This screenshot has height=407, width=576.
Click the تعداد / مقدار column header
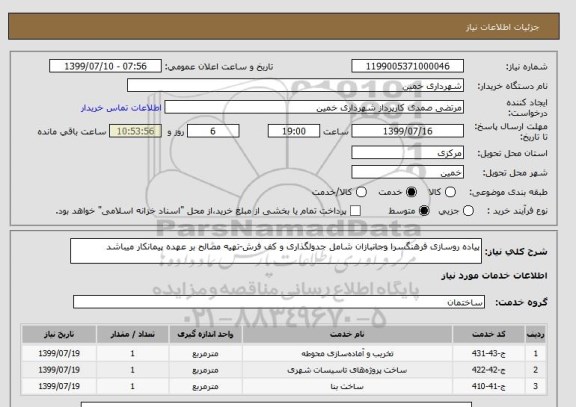[133, 334]
